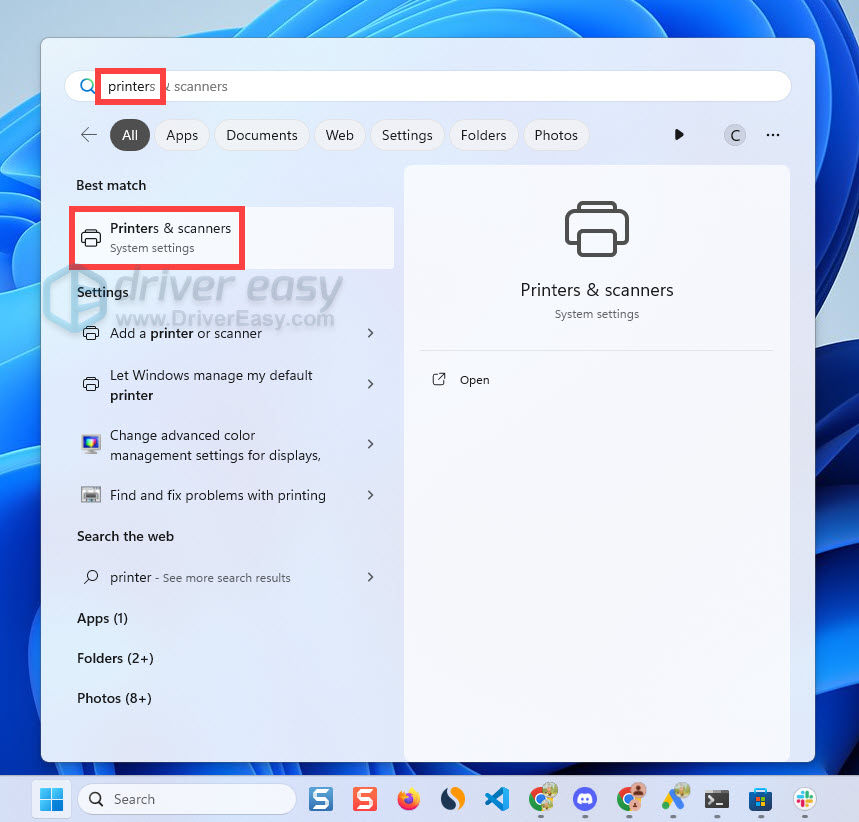Screen dimensions: 859x822
Task: Expand the Let Windows manage my default printer chevron
Action: [x=370, y=384]
